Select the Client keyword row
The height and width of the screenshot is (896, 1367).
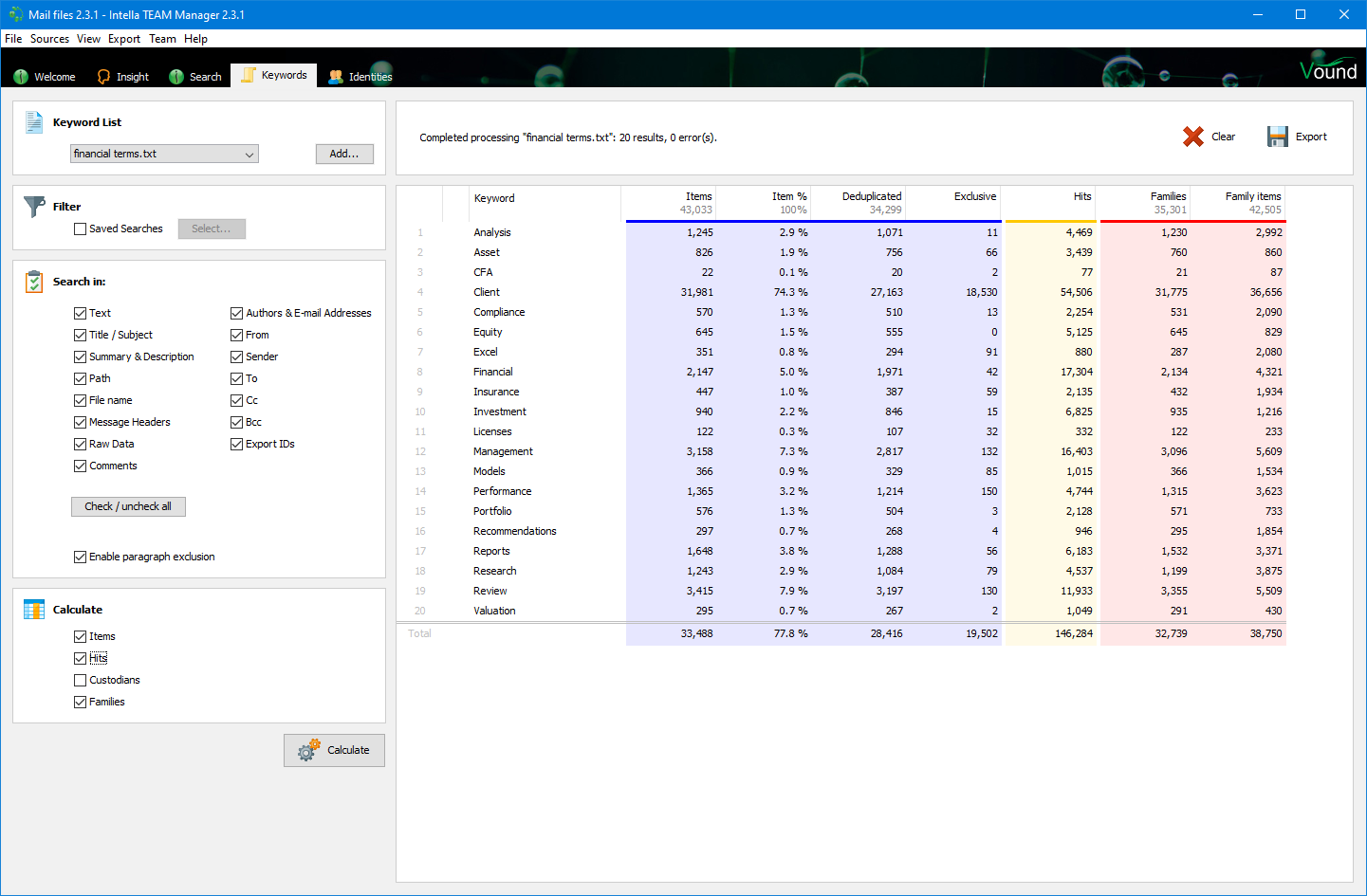tap(487, 293)
